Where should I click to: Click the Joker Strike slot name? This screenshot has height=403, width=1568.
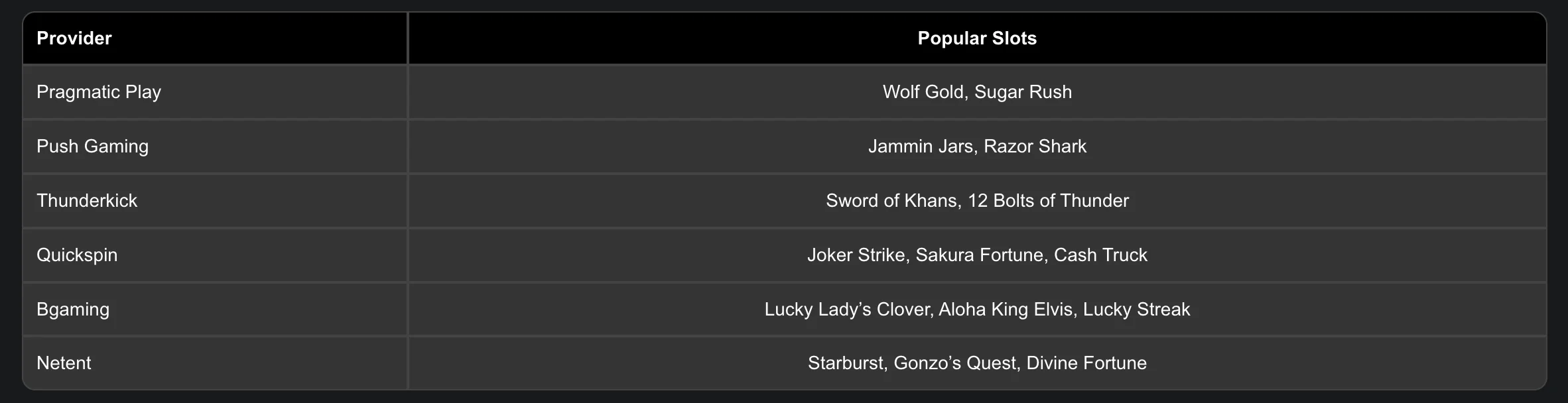tap(856, 255)
